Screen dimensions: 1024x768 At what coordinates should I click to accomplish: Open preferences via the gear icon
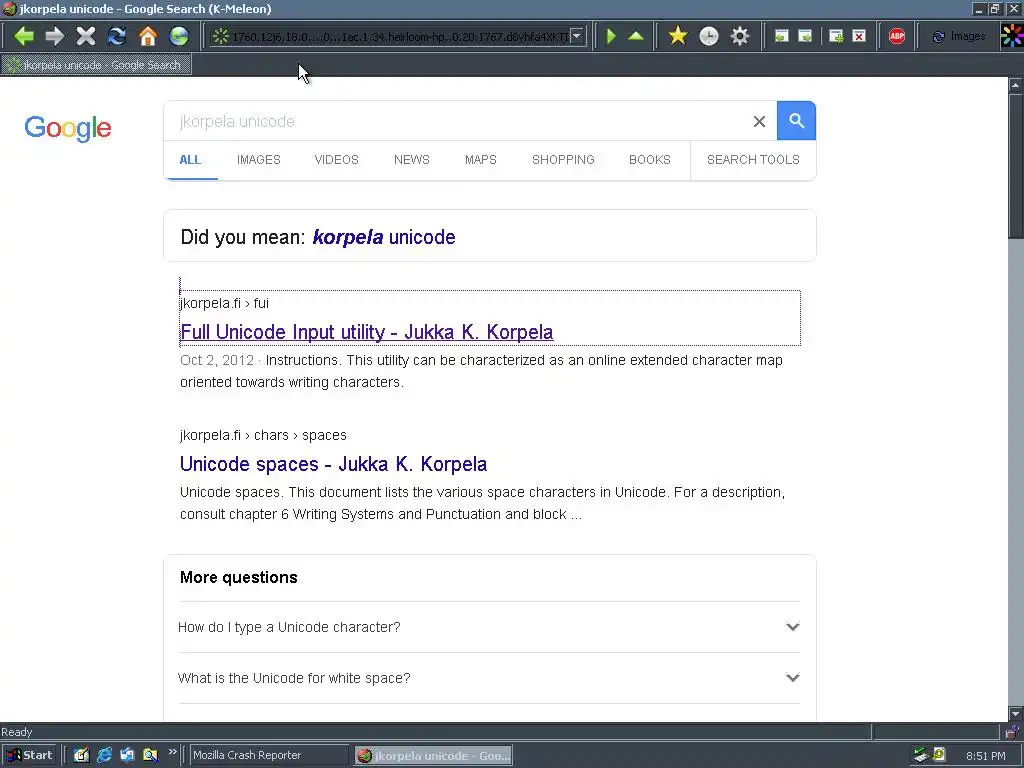click(x=739, y=36)
